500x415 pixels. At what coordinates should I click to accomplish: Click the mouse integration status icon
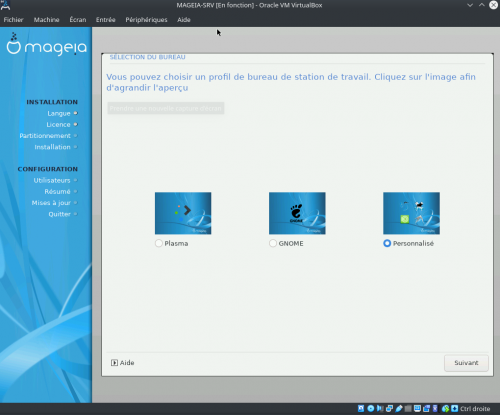[x=445, y=409]
